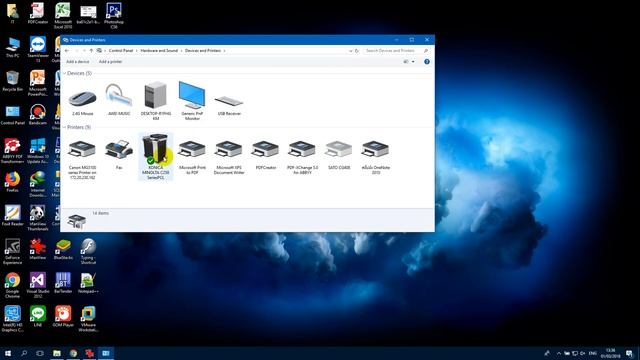
Task: Click Devices and Printers breadcrumb
Action: [203, 51]
